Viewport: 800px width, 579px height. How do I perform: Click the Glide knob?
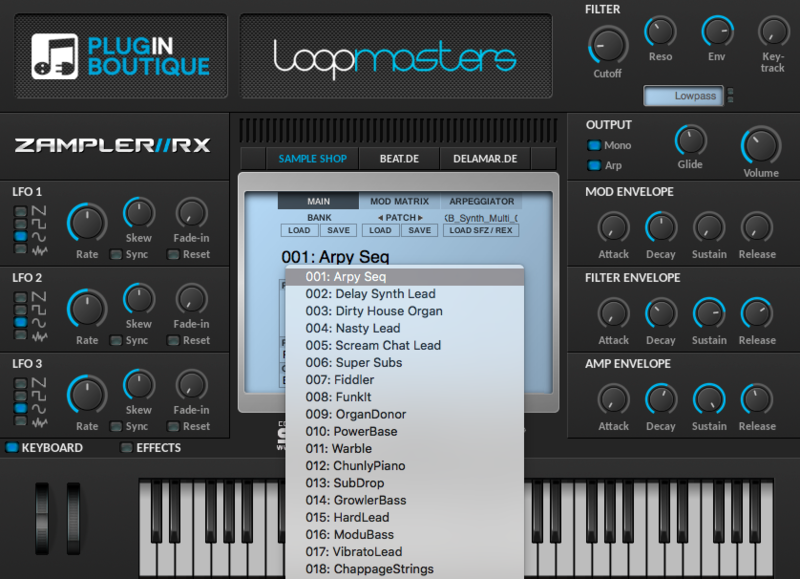coord(690,140)
